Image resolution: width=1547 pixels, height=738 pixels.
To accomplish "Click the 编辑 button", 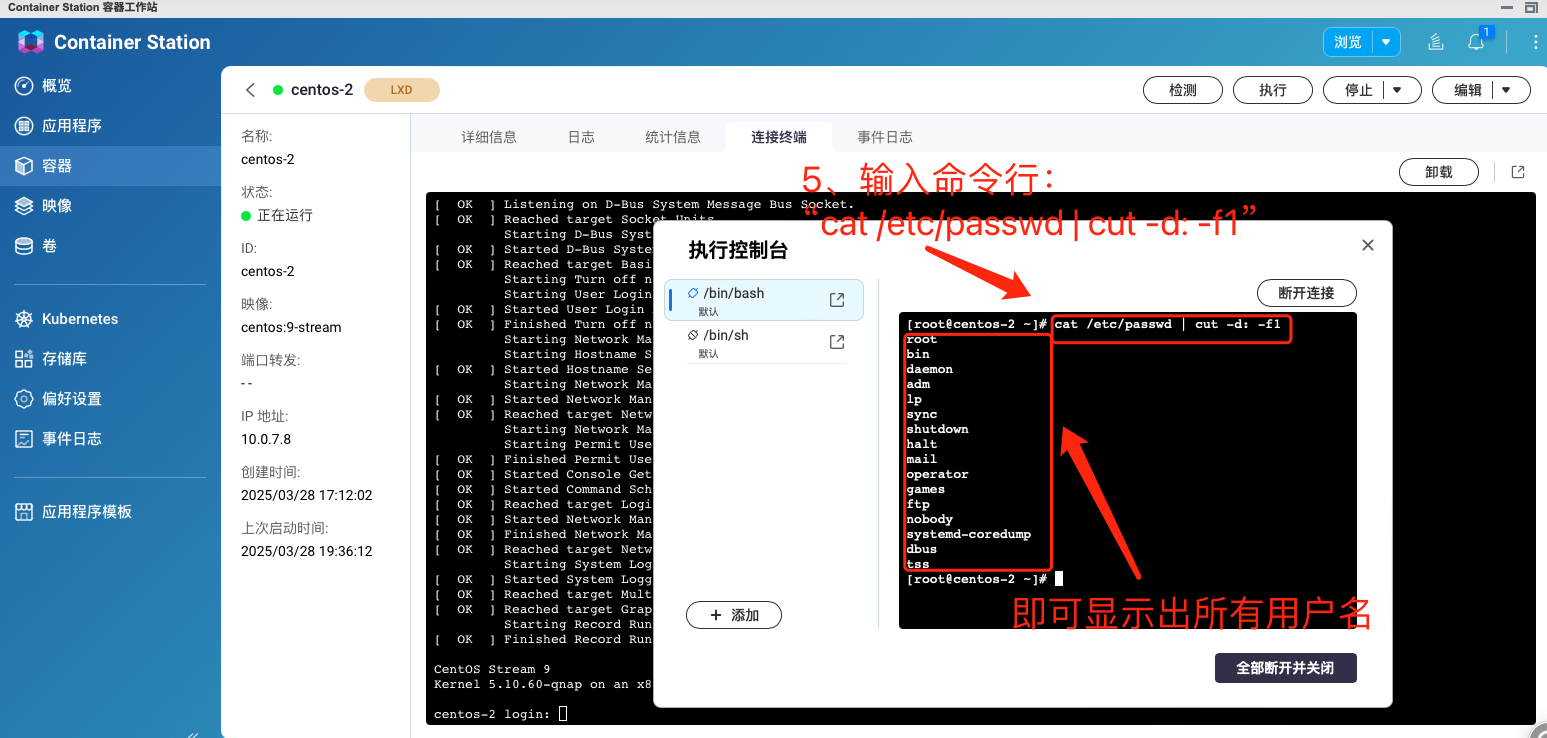I will pos(1468,90).
